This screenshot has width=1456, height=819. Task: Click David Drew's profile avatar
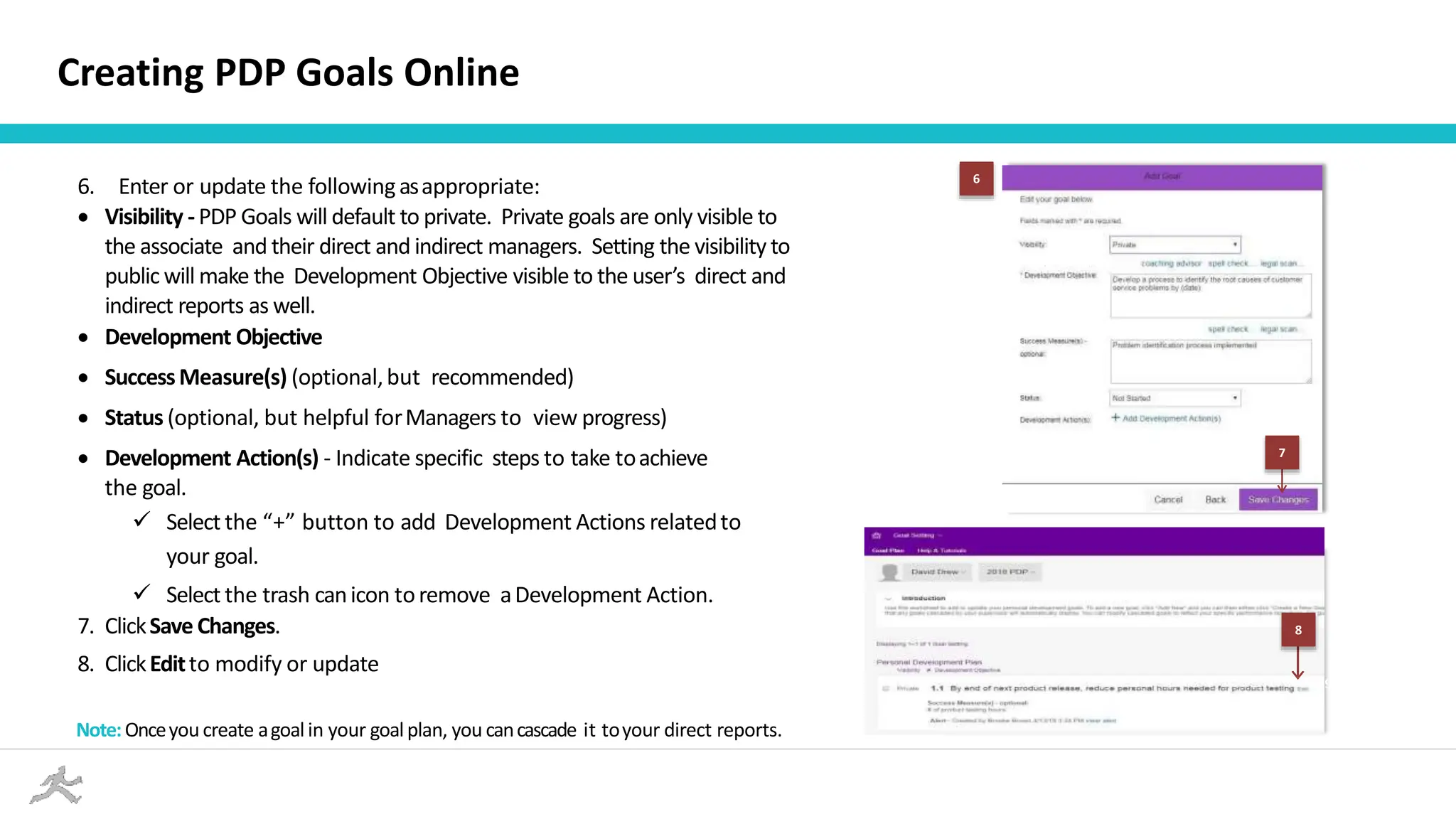click(889, 572)
